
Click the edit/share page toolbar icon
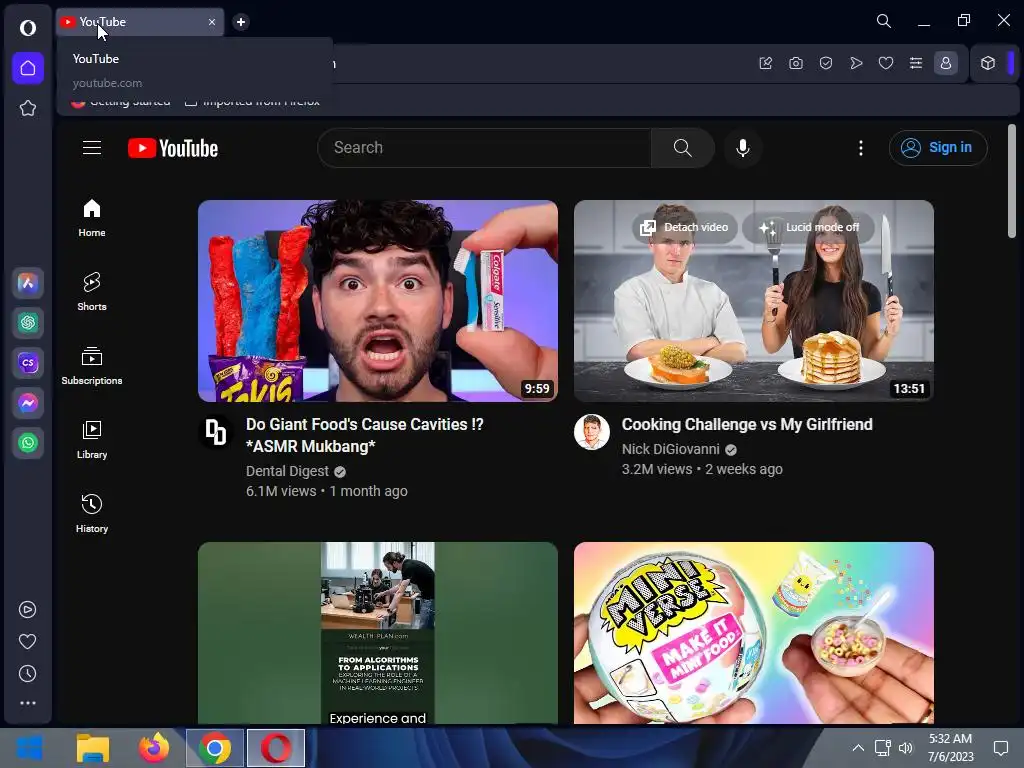pos(766,63)
